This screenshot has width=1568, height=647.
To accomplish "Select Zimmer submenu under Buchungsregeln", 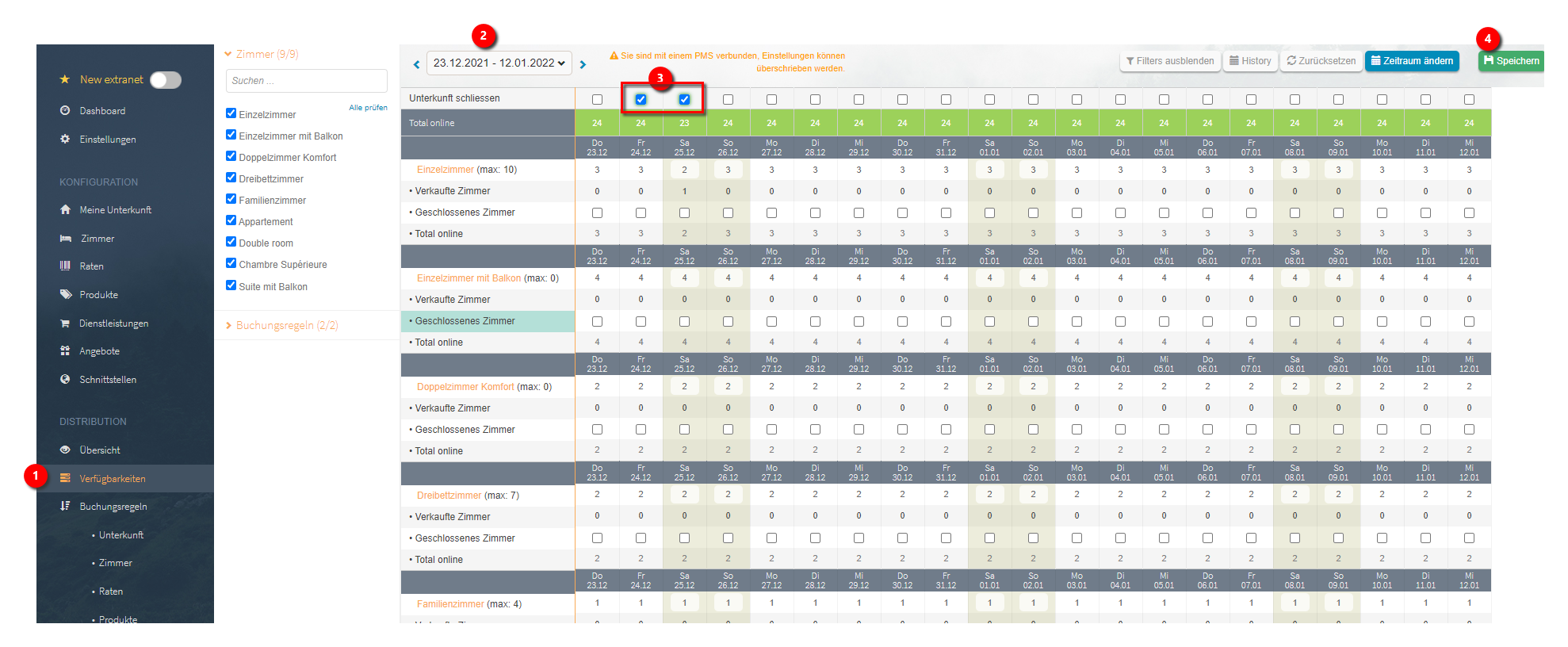I will pos(116,563).
